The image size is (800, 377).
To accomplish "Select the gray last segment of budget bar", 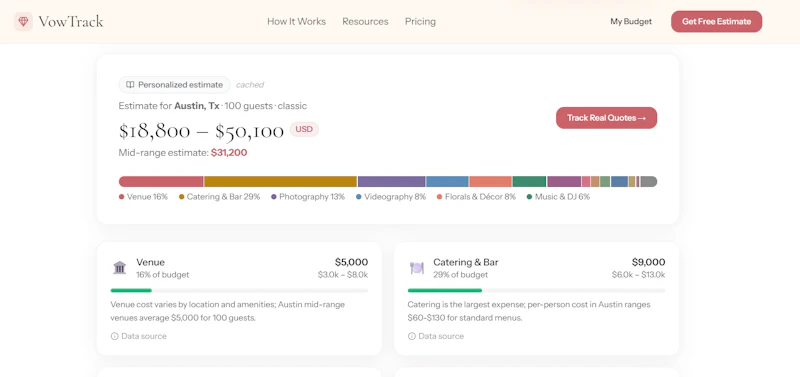I will (649, 182).
